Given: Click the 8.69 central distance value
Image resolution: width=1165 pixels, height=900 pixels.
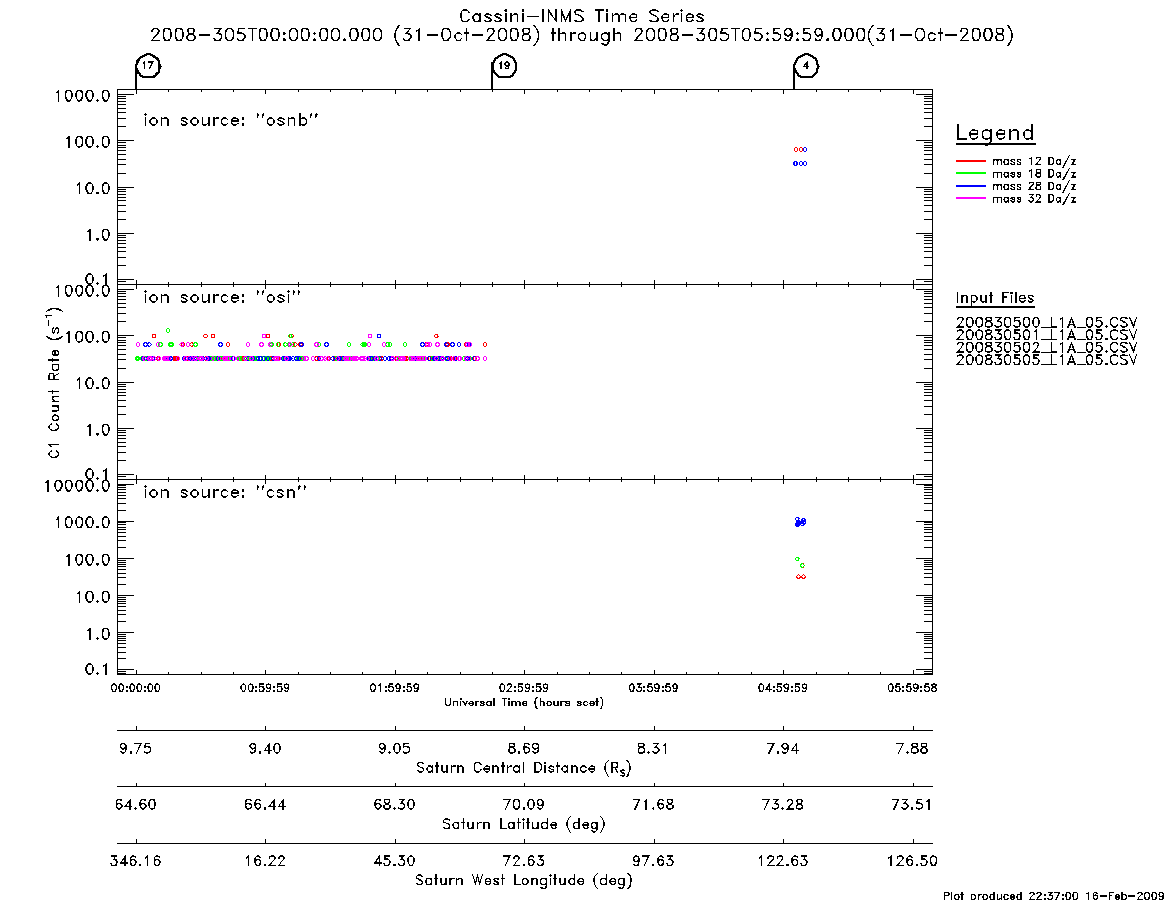Looking at the screenshot, I should point(524,748).
